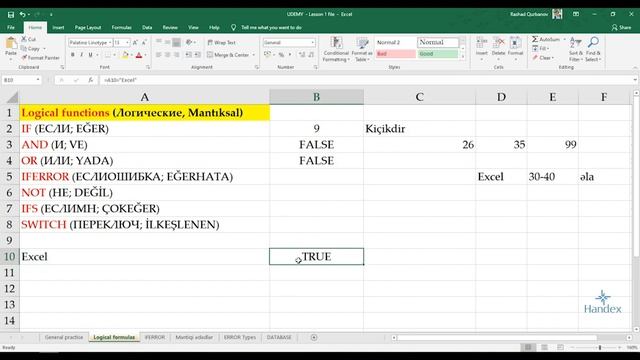Switch to the Insert ribbon tab
This screenshot has height=360, width=640.
pos(58,27)
